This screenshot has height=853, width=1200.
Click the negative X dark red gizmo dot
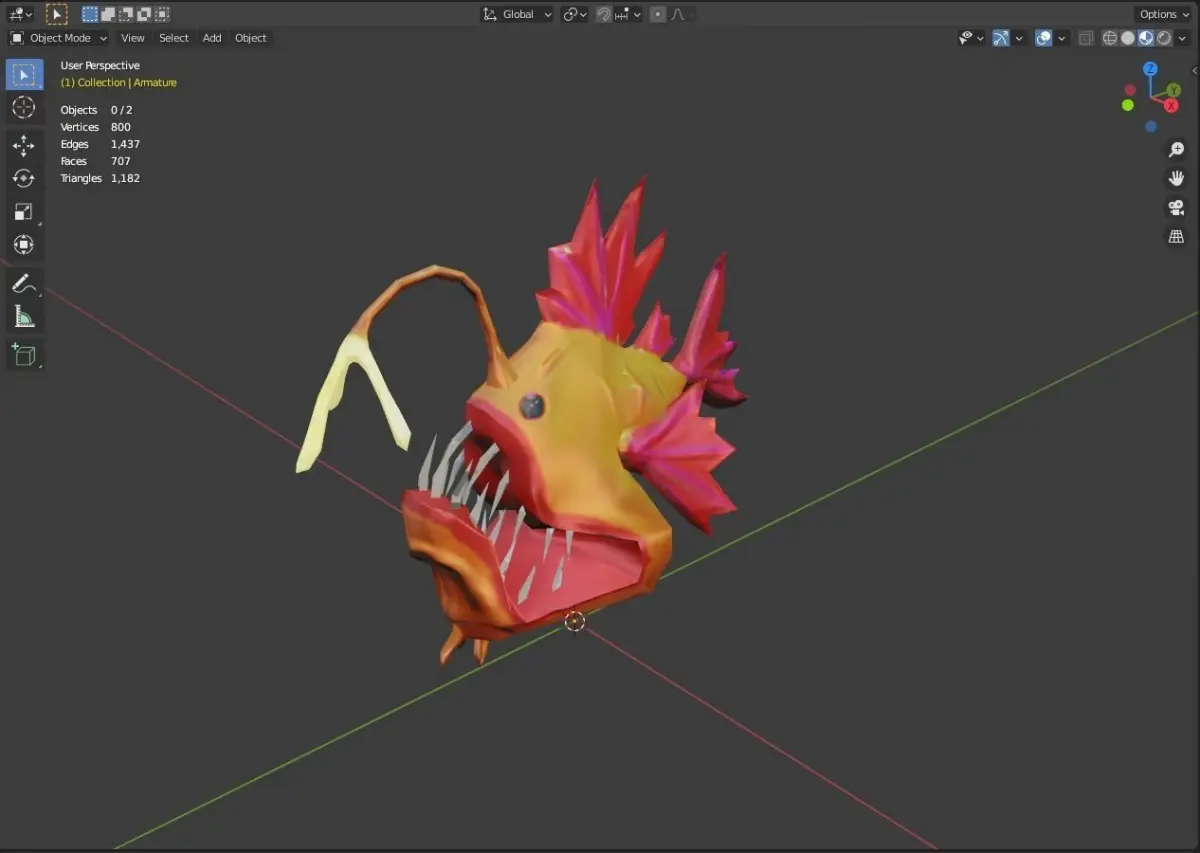(x=1131, y=90)
